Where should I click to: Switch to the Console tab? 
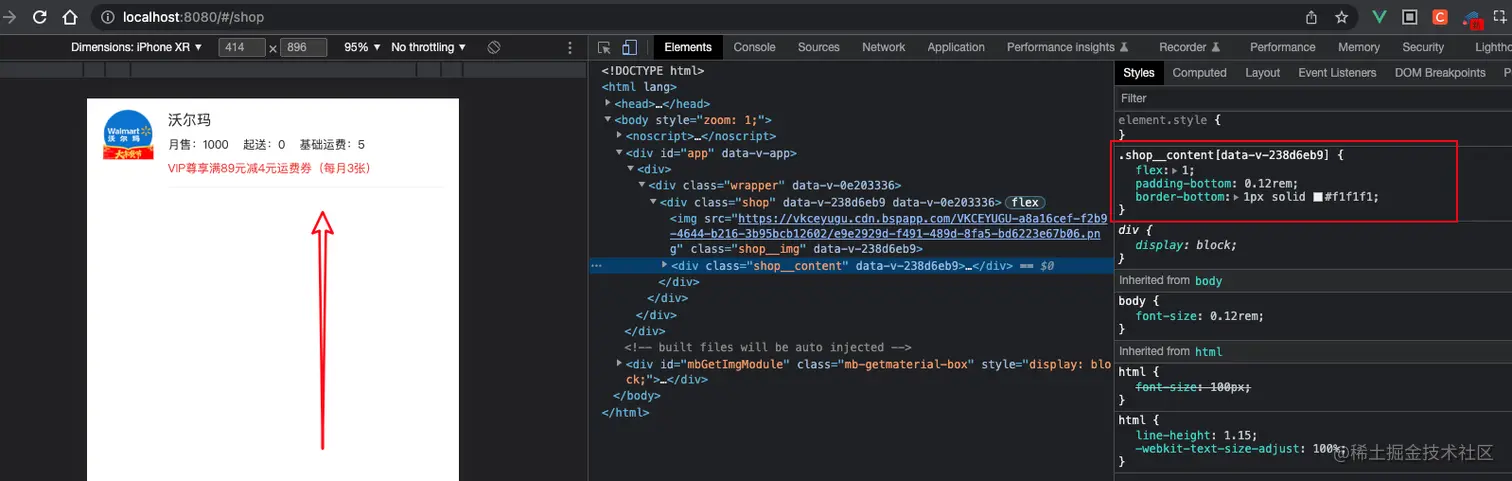(754, 47)
